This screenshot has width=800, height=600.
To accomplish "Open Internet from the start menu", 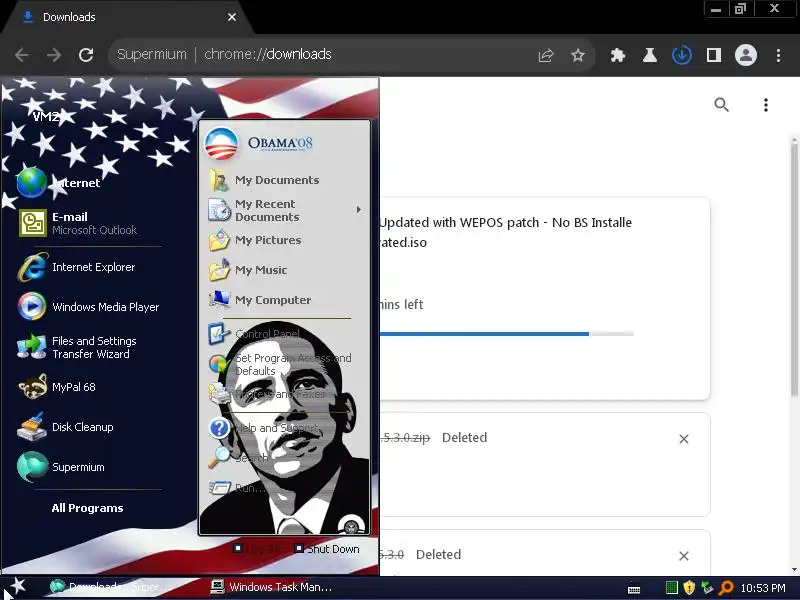I will [x=59, y=183].
